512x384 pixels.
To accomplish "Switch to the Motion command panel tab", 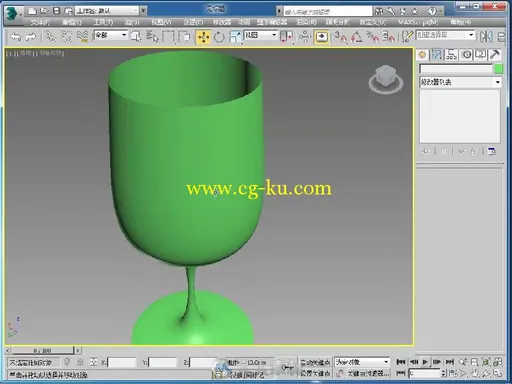I will 466,55.
